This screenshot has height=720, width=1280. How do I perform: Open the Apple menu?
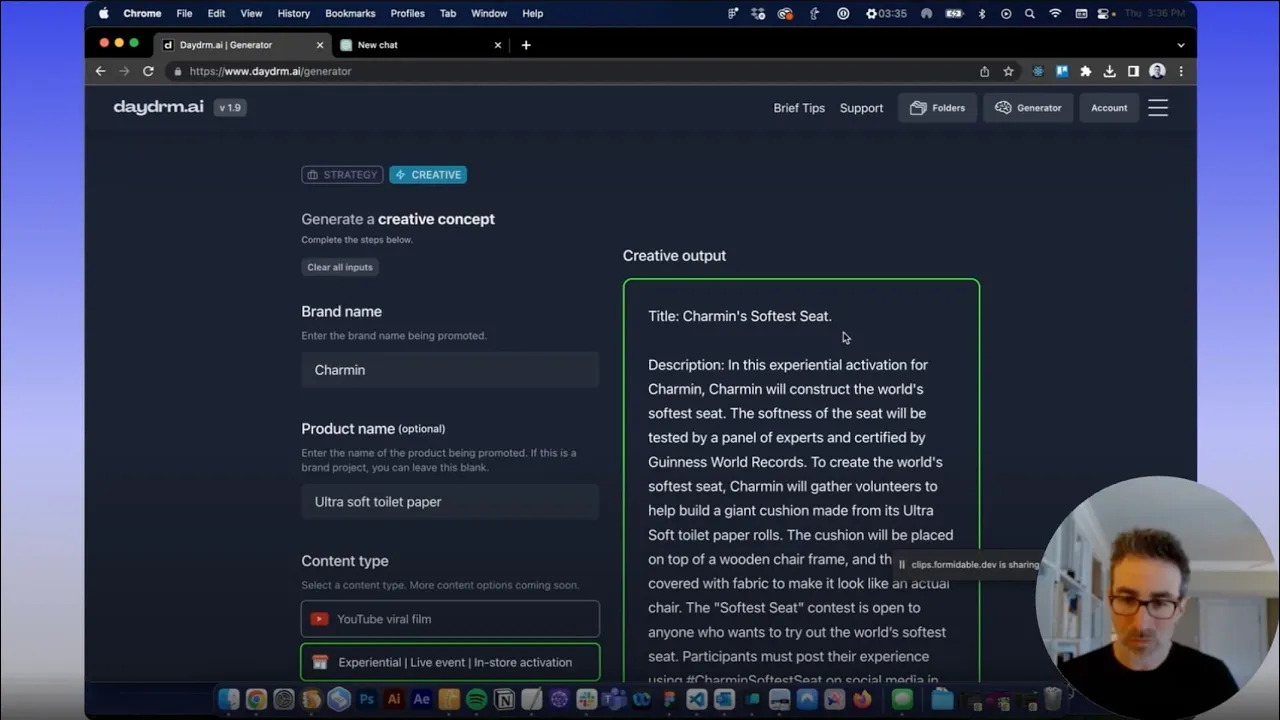pyautogui.click(x=104, y=14)
